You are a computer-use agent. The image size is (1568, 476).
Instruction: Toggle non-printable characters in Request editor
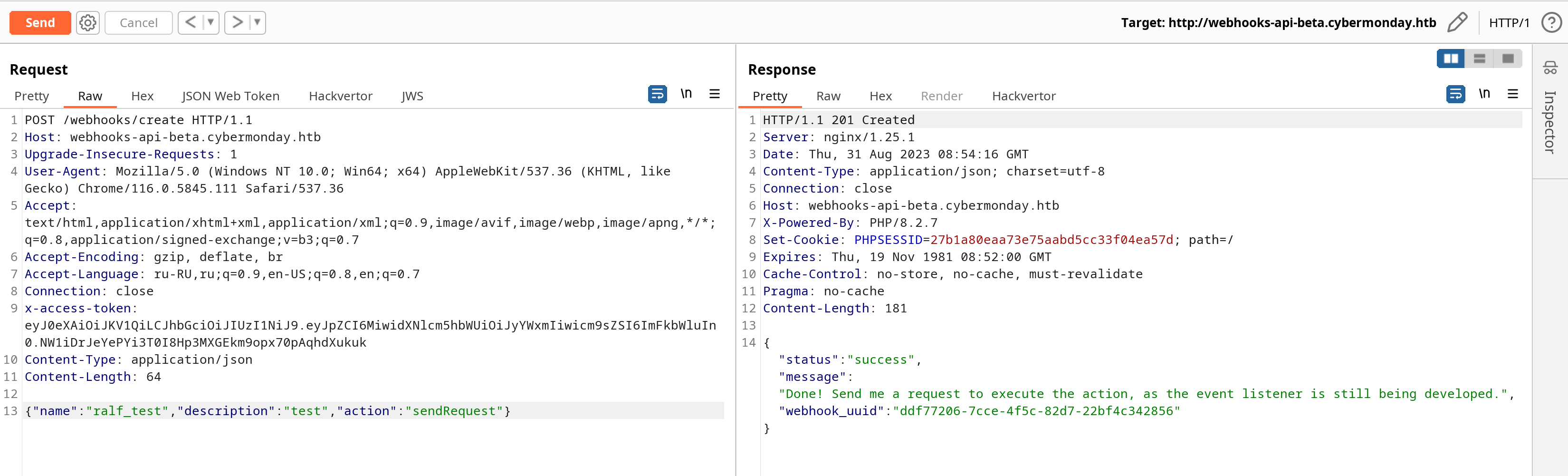[686, 94]
